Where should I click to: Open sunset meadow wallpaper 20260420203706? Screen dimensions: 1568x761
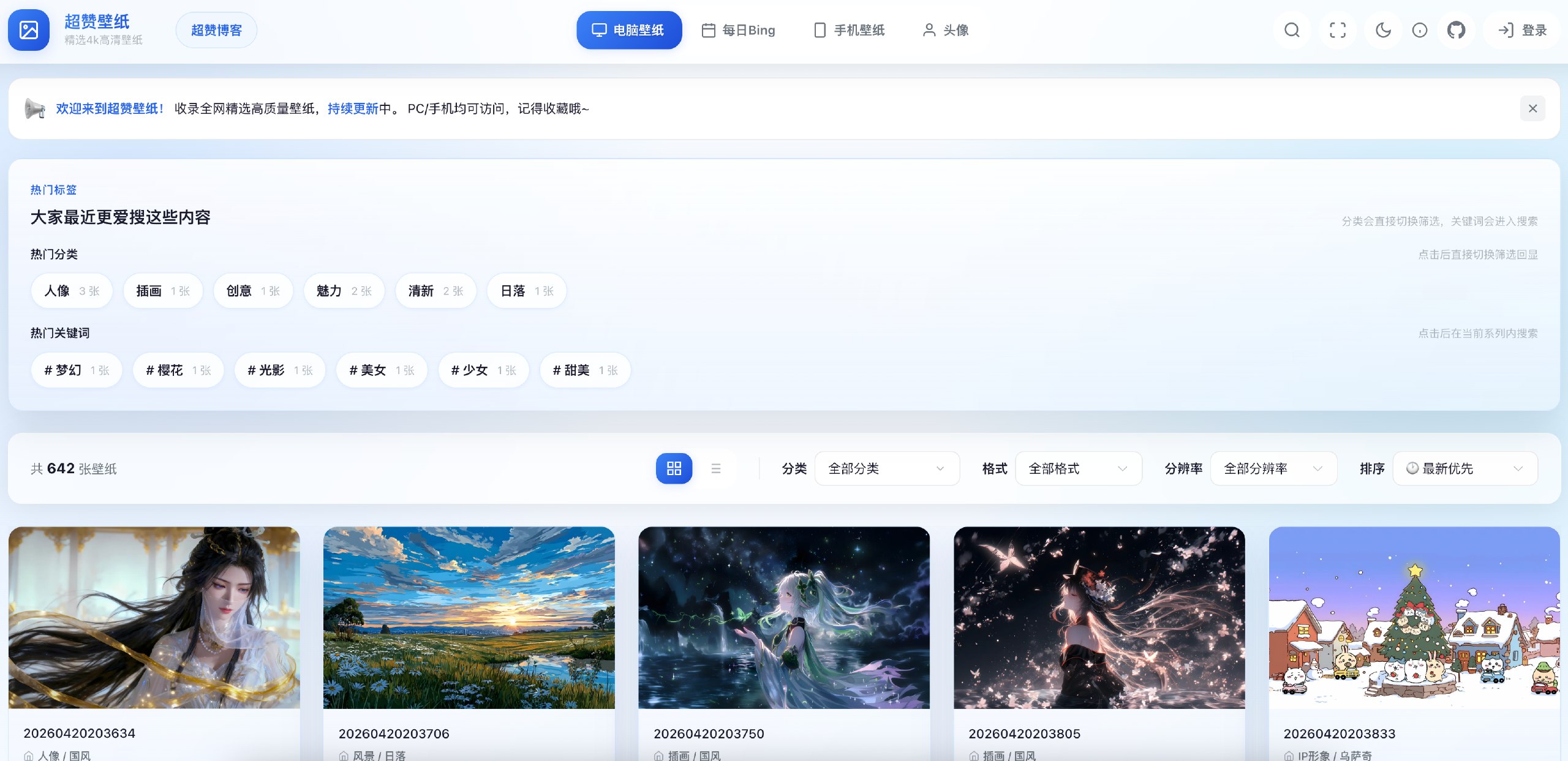click(x=469, y=618)
